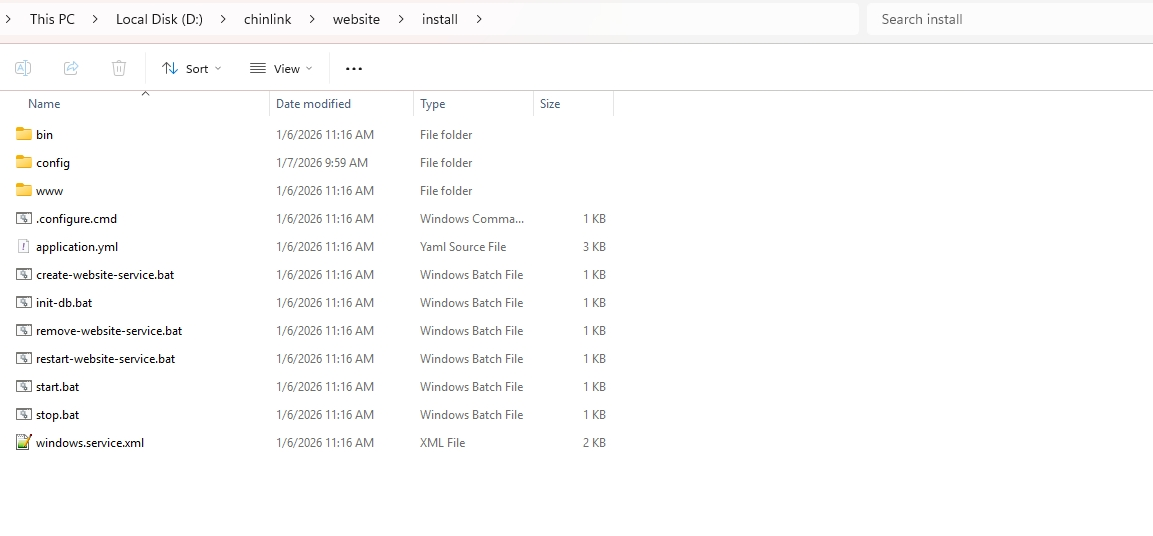The image size is (1153, 536).
Task: Click the Search install field
Action: (1005, 19)
